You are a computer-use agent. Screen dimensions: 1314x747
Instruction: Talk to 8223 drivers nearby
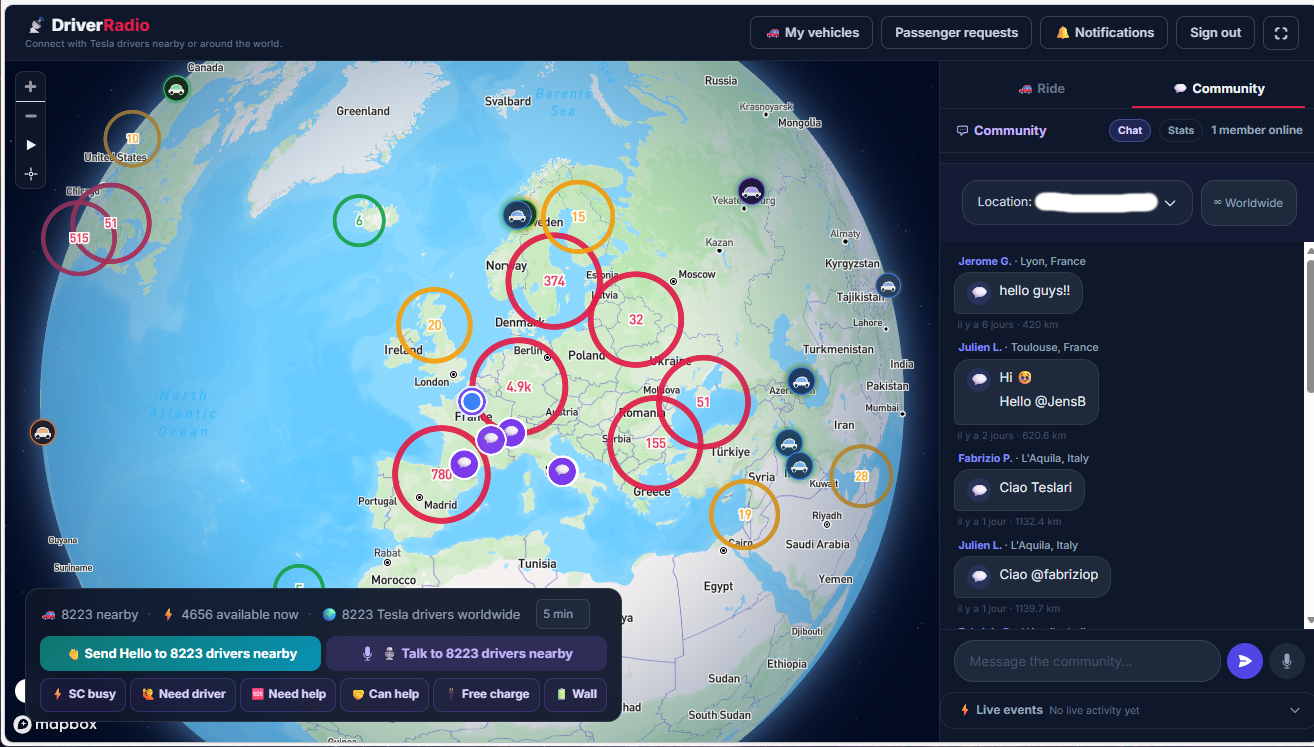[x=466, y=653]
